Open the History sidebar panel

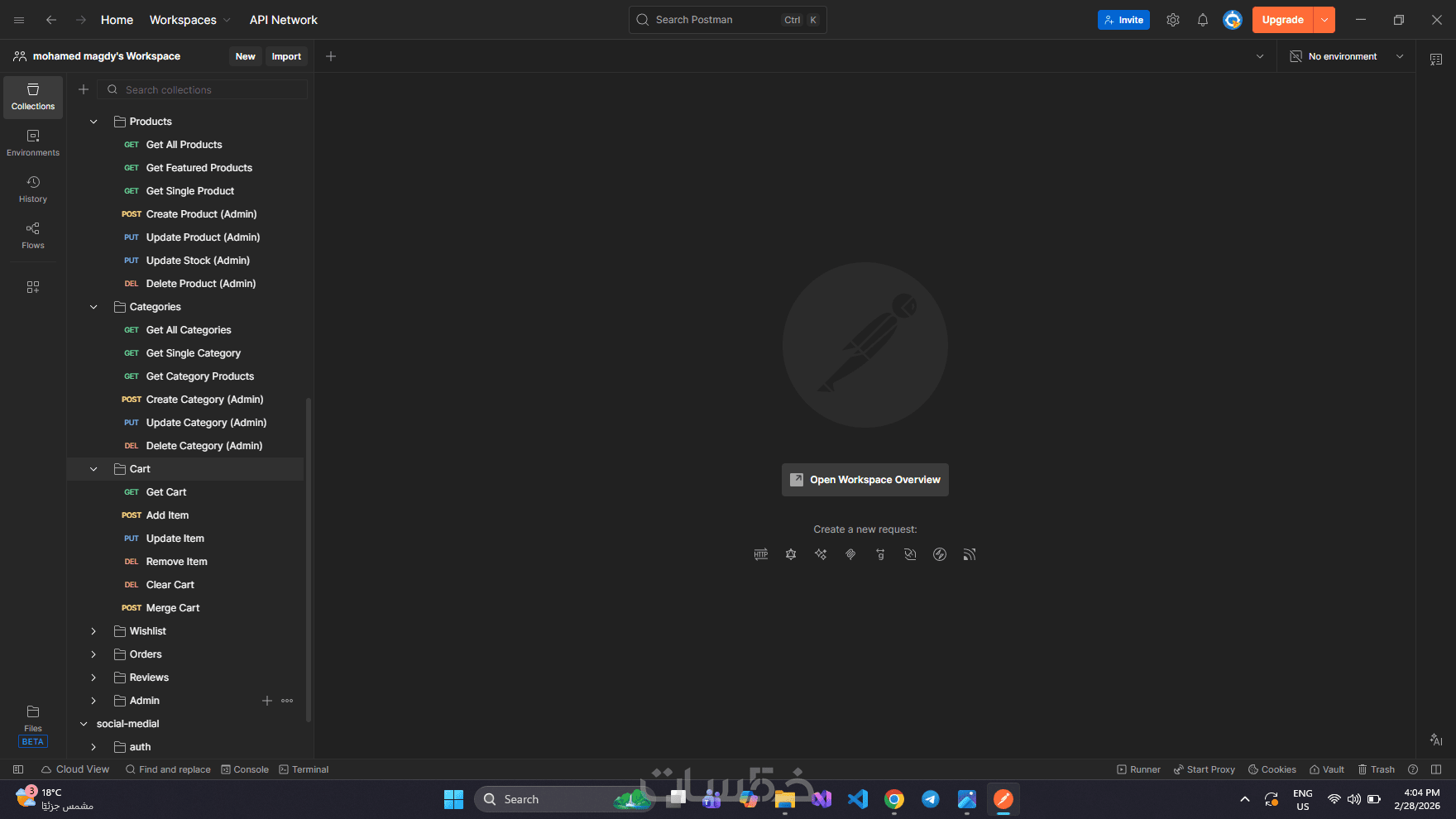tap(33, 189)
